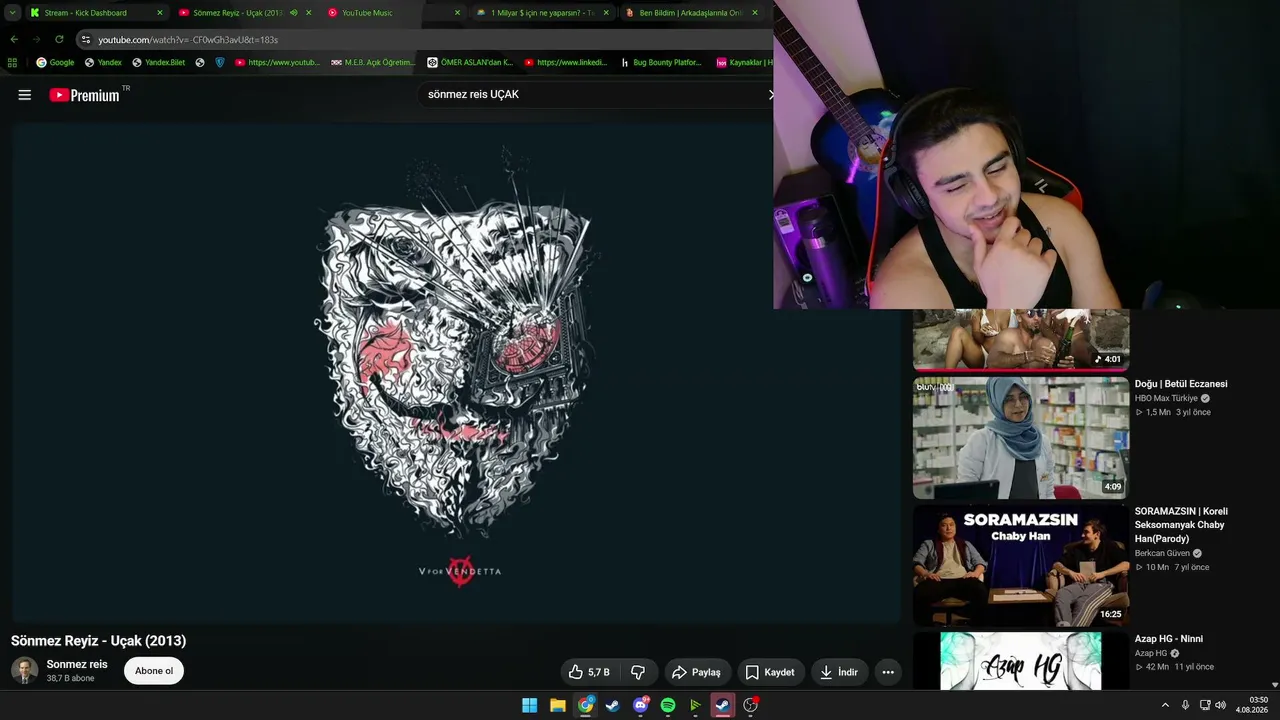Image resolution: width=1280 pixels, height=720 pixels.
Task: Open File Explorer from the taskbar
Action: click(x=558, y=705)
